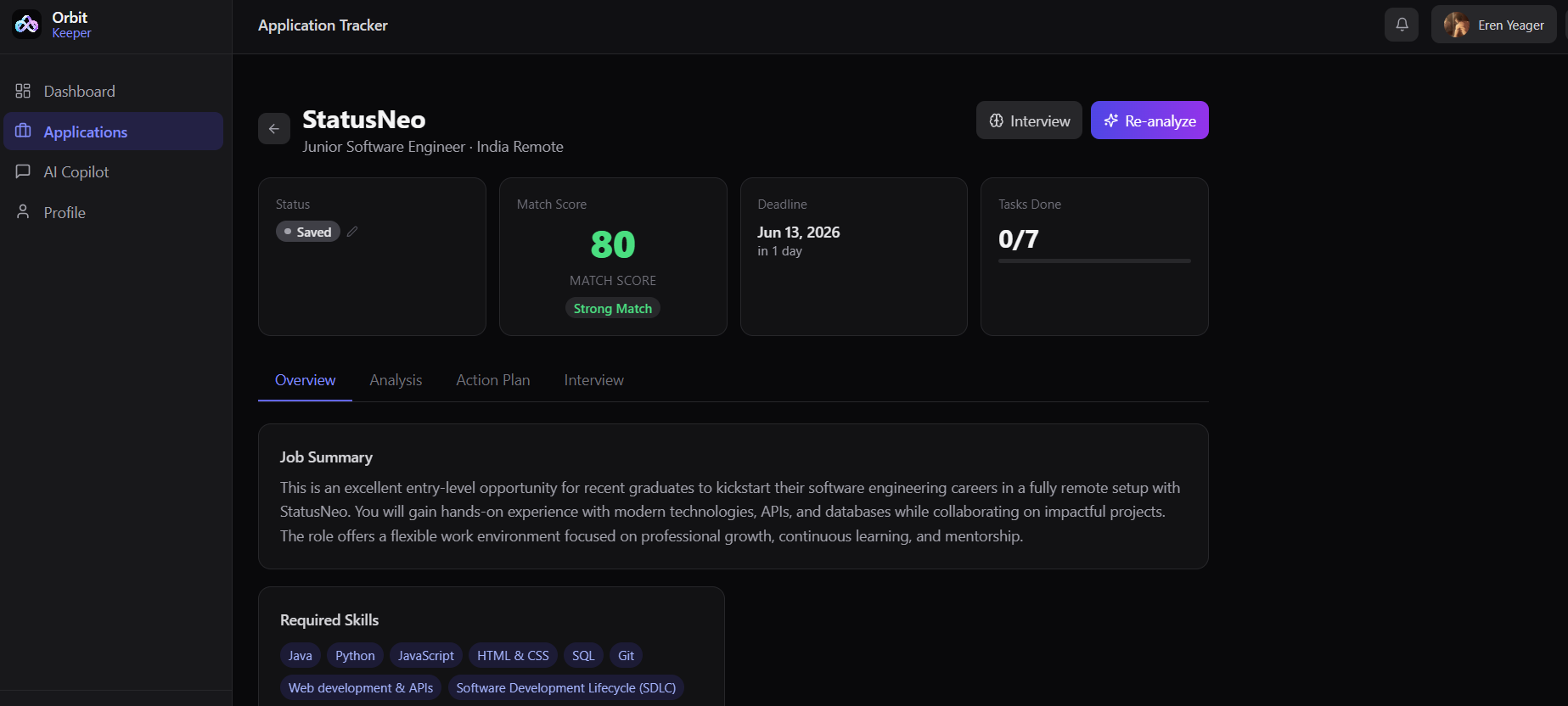The image size is (1568, 706).
Task: Switch to the Analysis tab
Action: [x=396, y=380]
